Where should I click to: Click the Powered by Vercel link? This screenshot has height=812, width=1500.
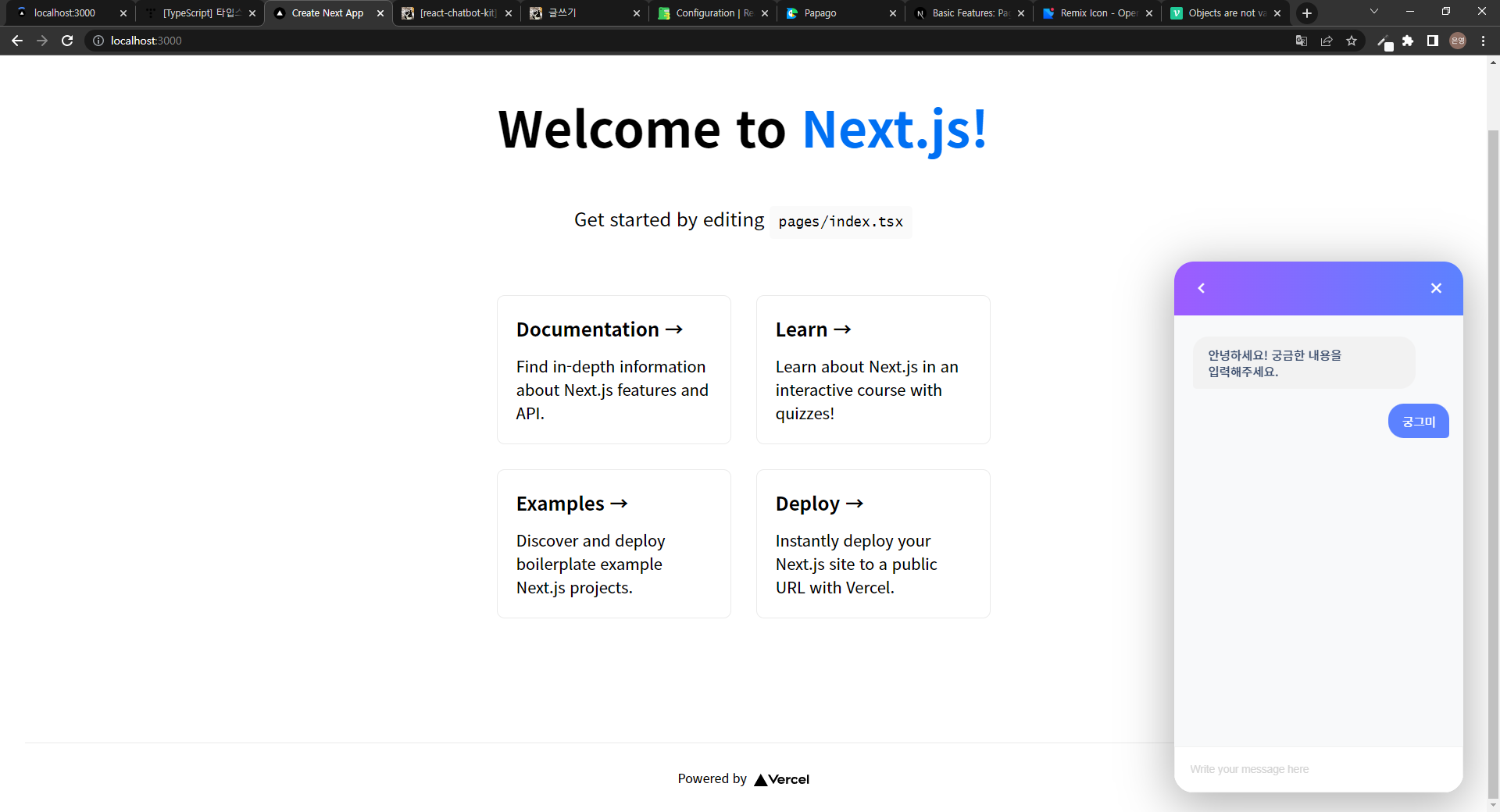tap(744, 779)
